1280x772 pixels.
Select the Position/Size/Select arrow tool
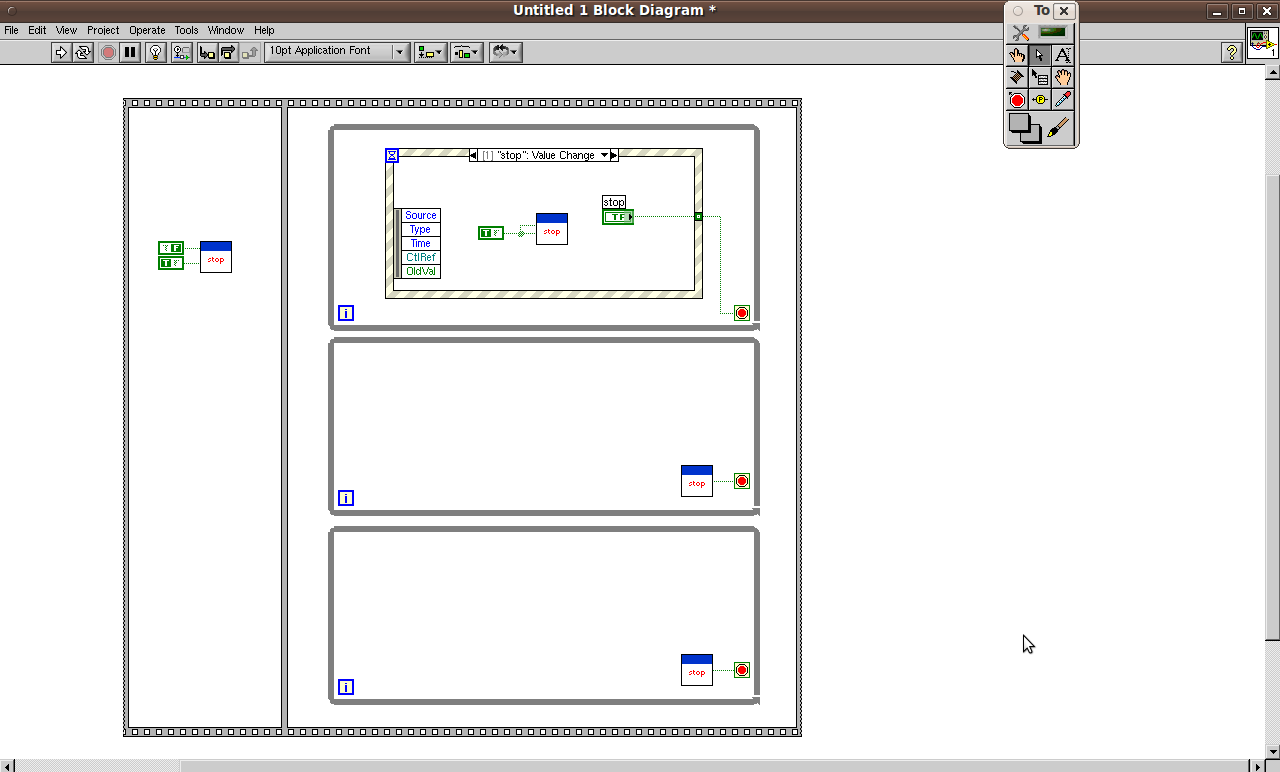point(1040,55)
